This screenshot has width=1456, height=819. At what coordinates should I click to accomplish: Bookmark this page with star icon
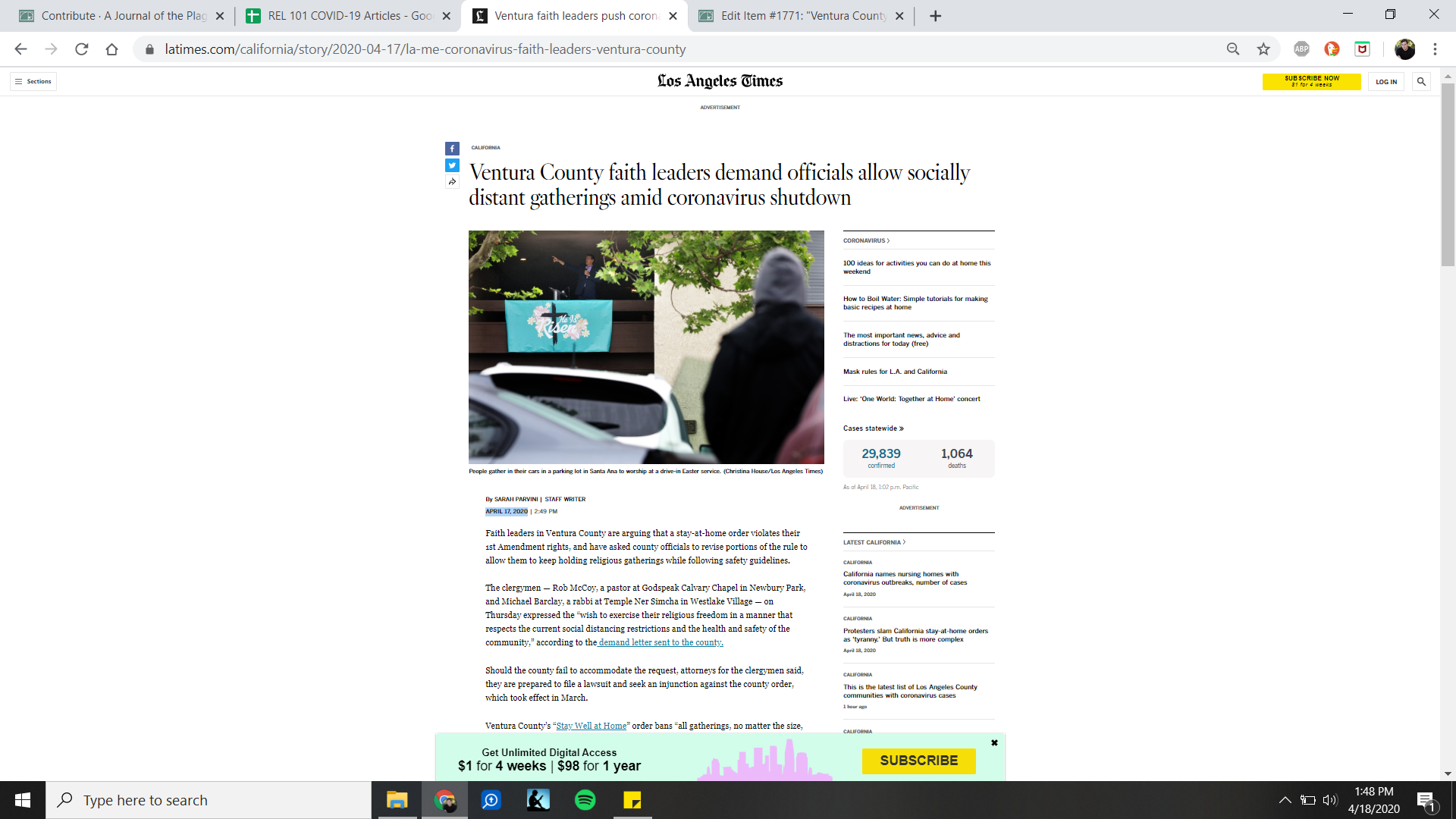pos(1263,49)
